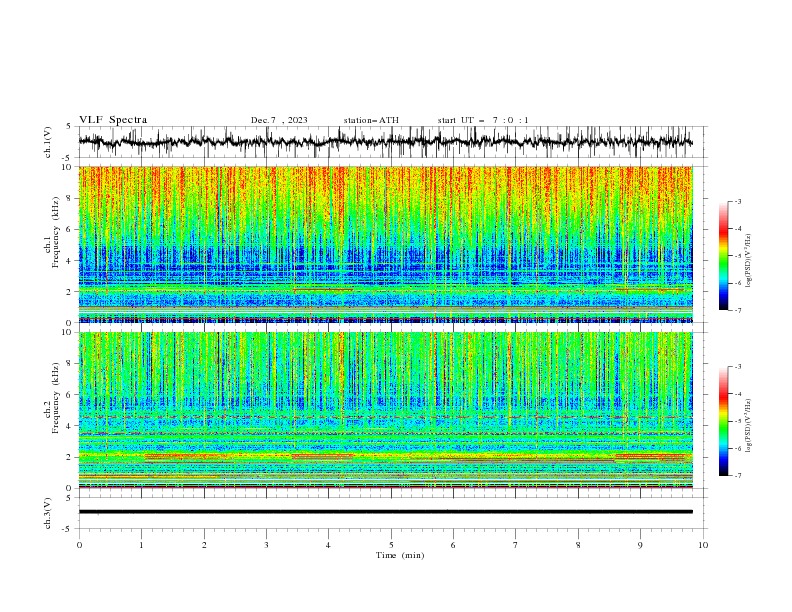Click inside the ch.2 spectrogram panel

385,410
